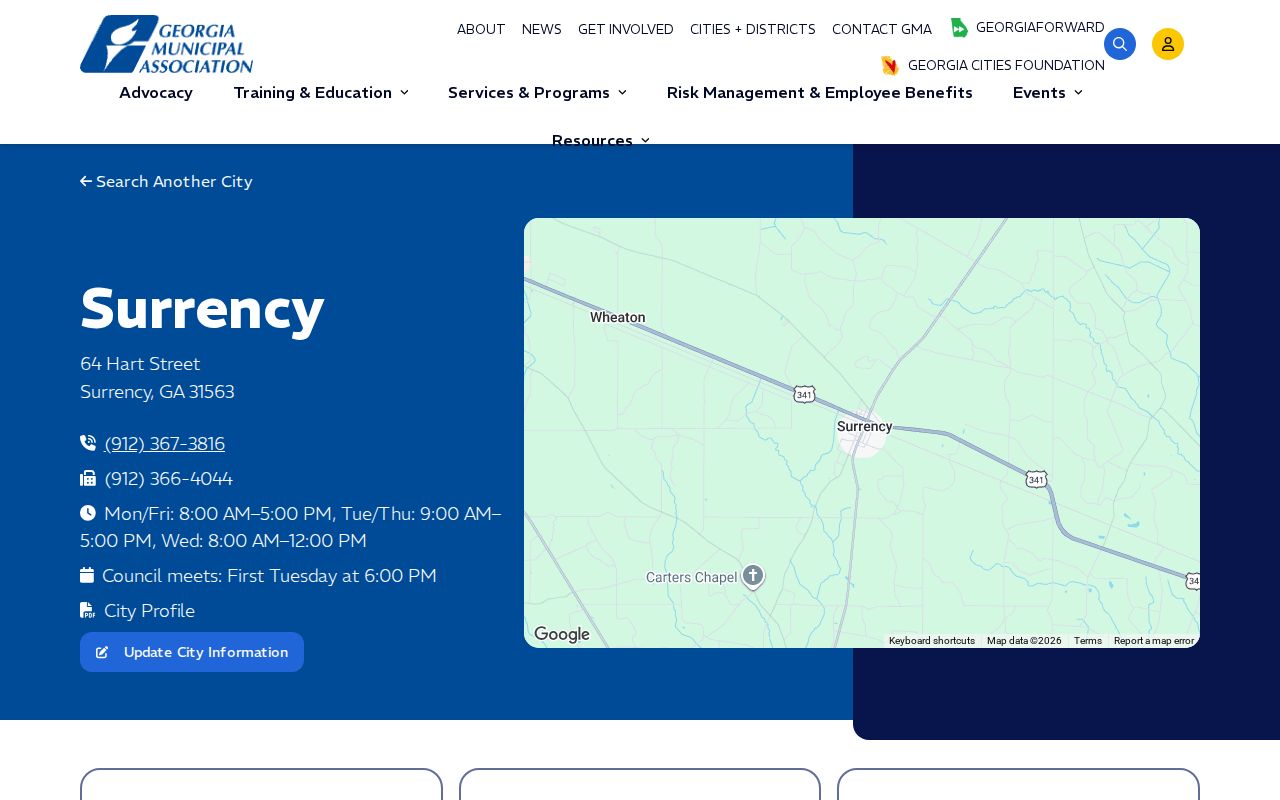Open the GET INVOLVED link

coord(626,30)
